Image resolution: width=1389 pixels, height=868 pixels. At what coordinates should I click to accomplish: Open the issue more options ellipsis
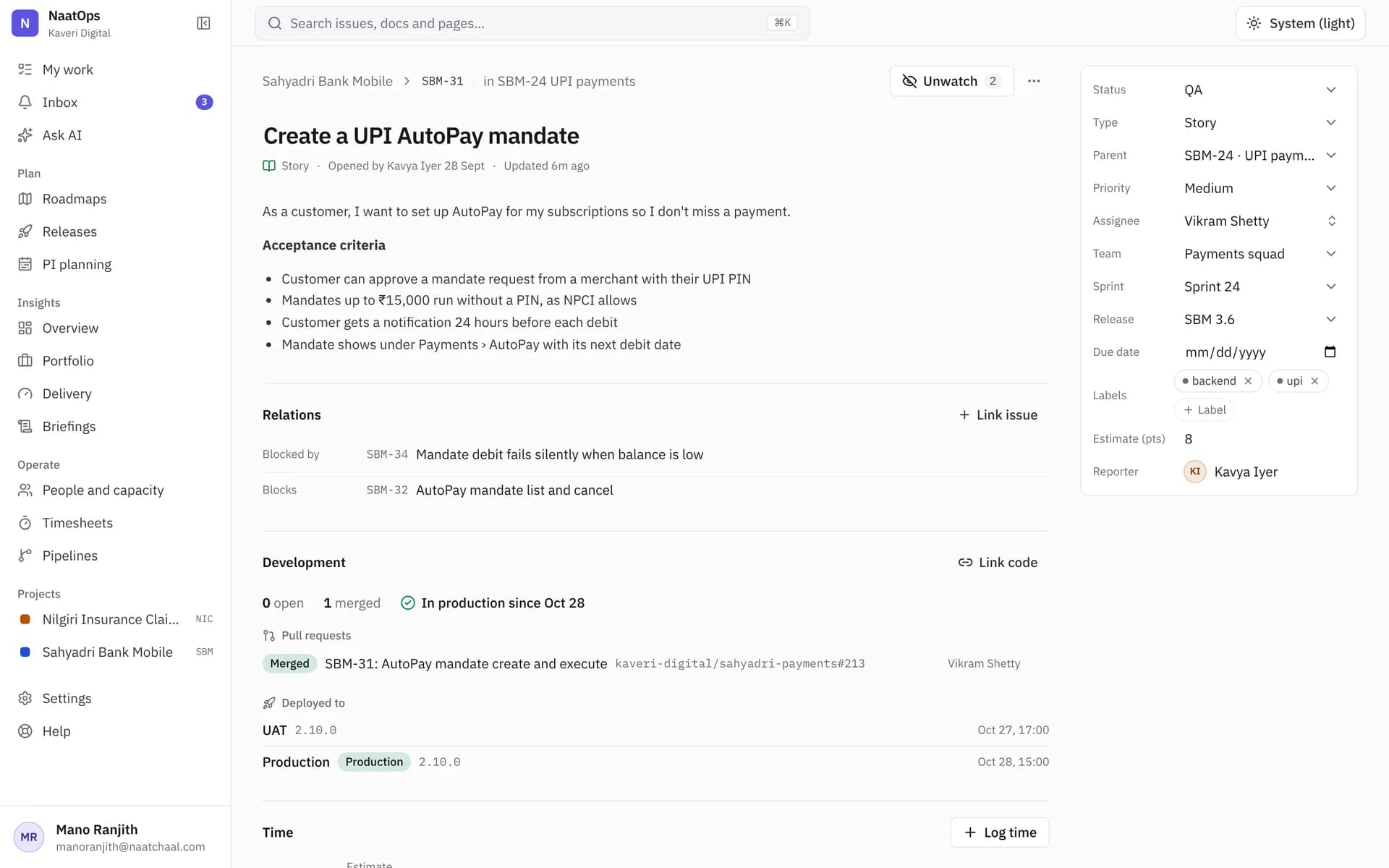coord(1034,81)
